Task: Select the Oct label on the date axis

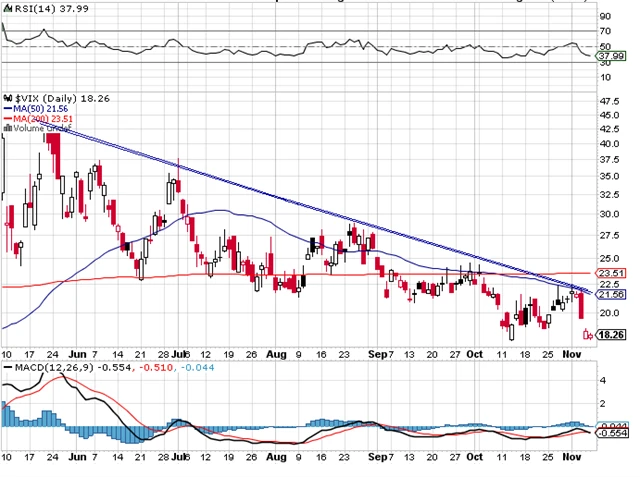Action: click(473, 354)
